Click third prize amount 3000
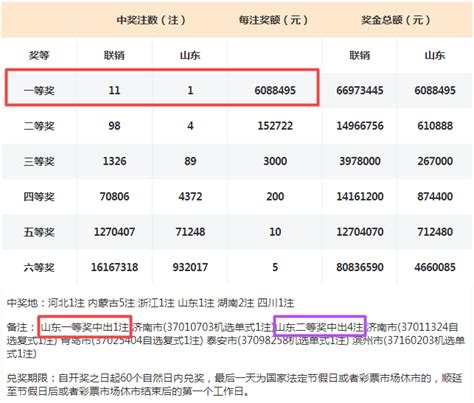Screen dimensions: 474x403 (275, 161)
